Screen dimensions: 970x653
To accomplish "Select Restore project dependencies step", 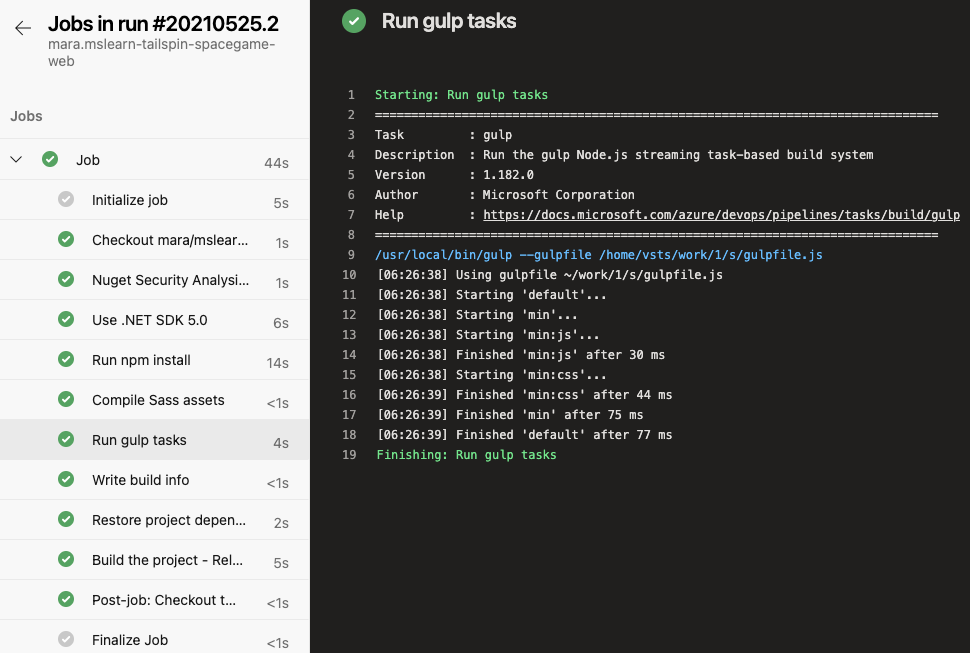I will pyautogui.click(x=168, y=520).
